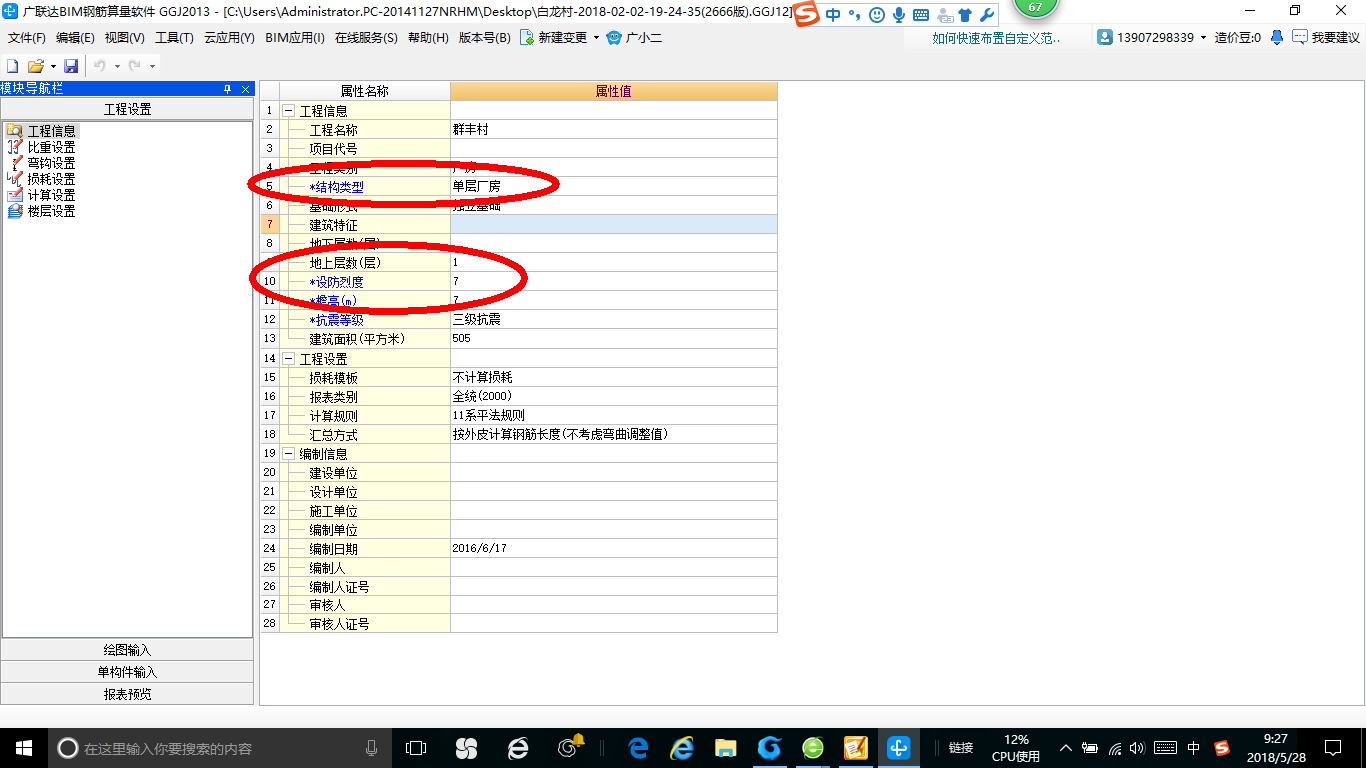Select the 工程设置 navigation section
This screenshot has height=768, width=1366.
[x=127, y=109]
